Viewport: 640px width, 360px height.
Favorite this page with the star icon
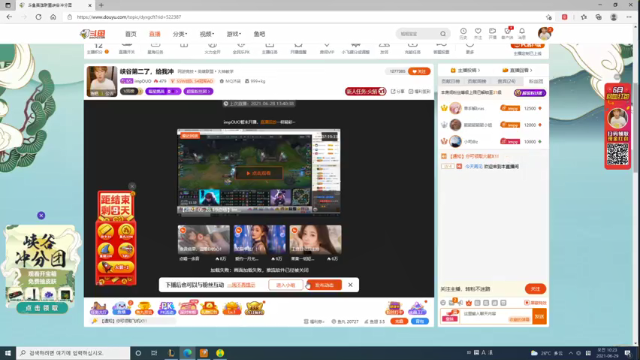(x=549, y=17)
